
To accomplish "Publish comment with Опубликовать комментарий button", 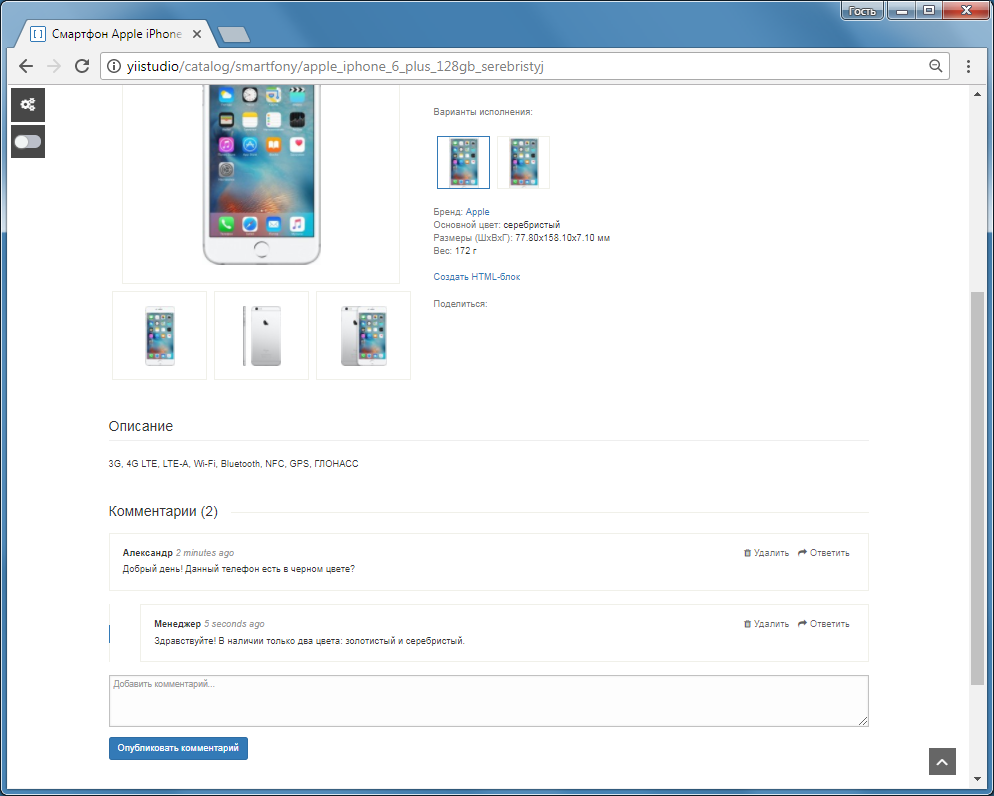I will point(178,748).
